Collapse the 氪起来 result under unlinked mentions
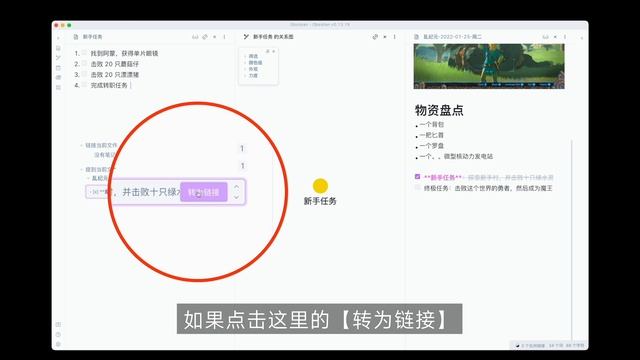Screen dimensions: 640x360 tap(88, 178)
